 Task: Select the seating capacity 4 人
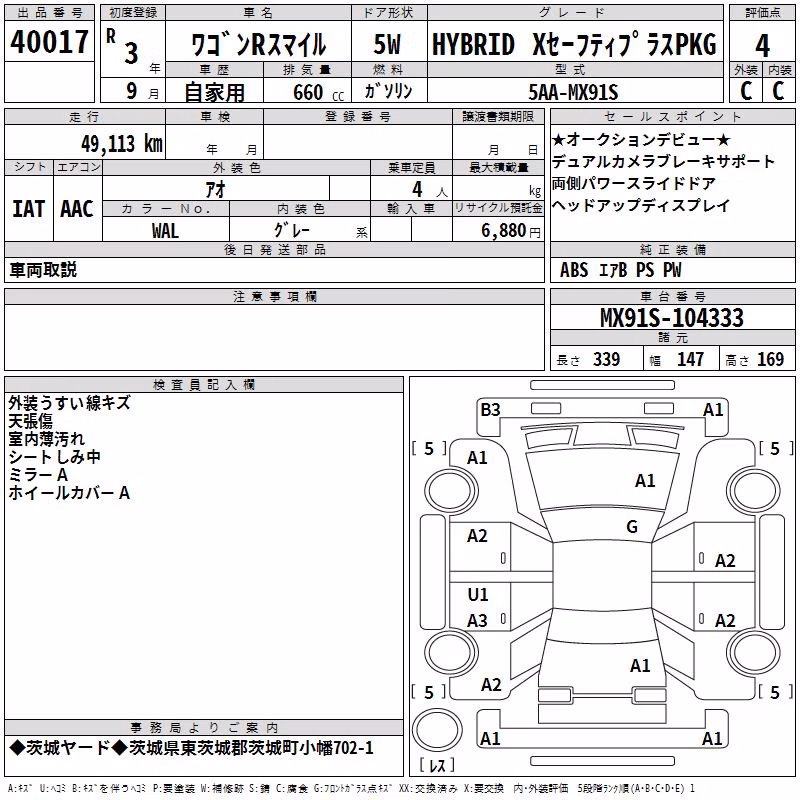(x=430, y=190)
